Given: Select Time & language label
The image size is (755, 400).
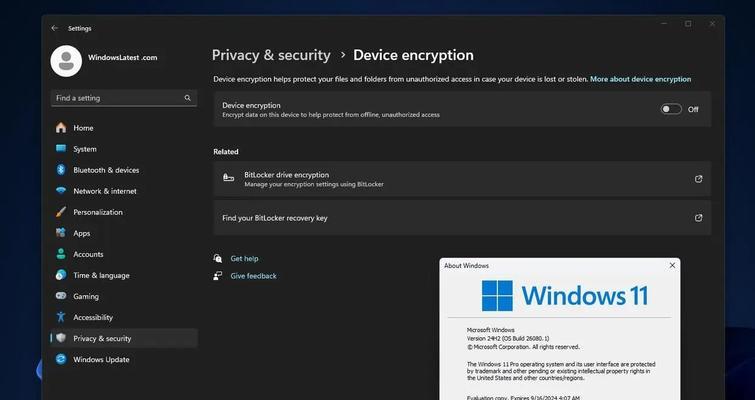Looking at the screenshot, I should pyautogui.click(x=101, y=275).
